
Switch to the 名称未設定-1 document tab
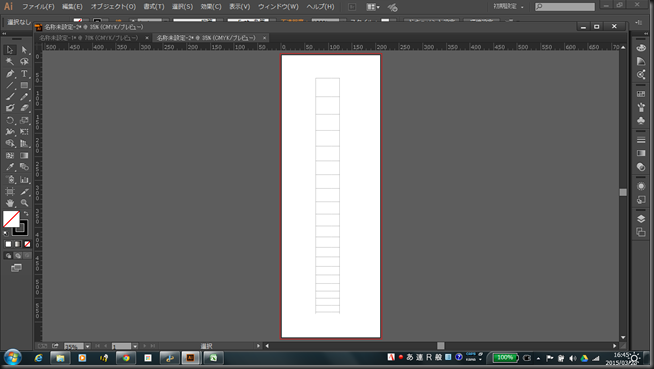coord(88,38)
